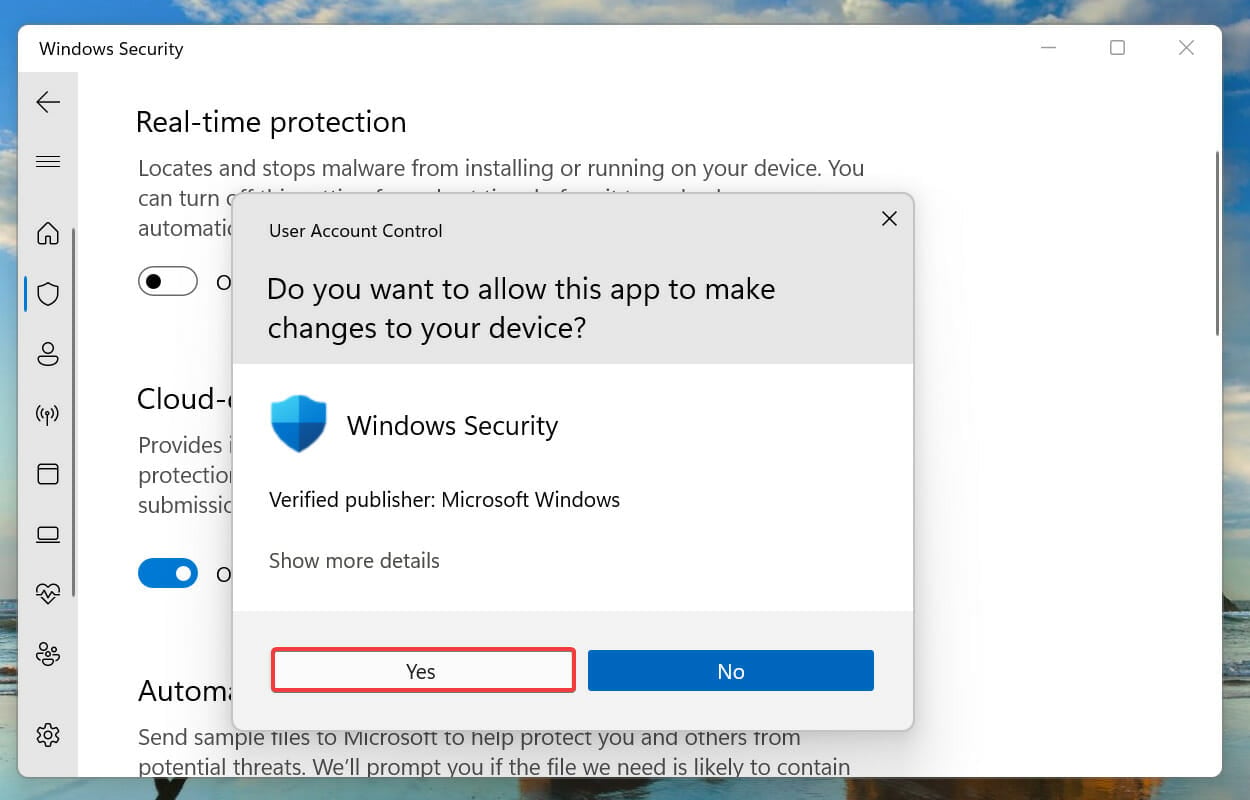This screenshot has width=1250, height=800.
Task: Open Settings gear icon in sidebar
Action: click(x=48, y=736)
